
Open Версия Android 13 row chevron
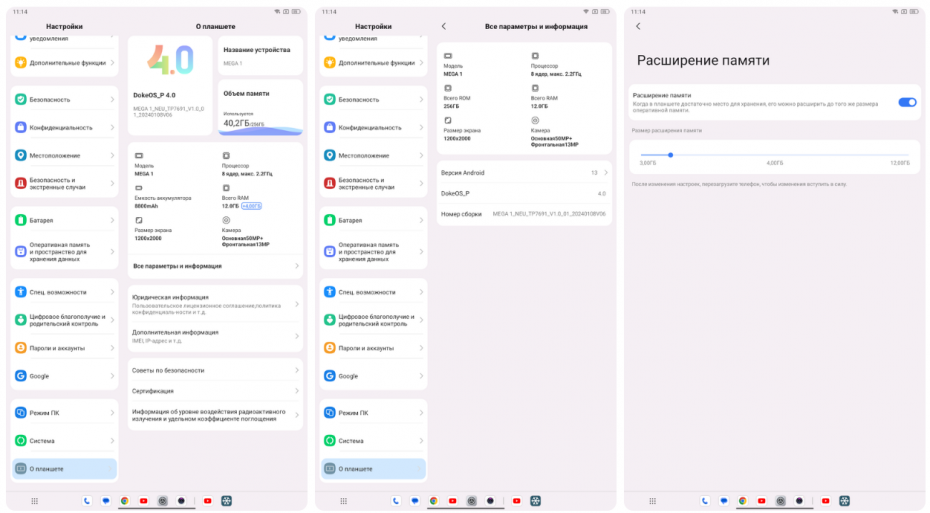pos(606,173)
